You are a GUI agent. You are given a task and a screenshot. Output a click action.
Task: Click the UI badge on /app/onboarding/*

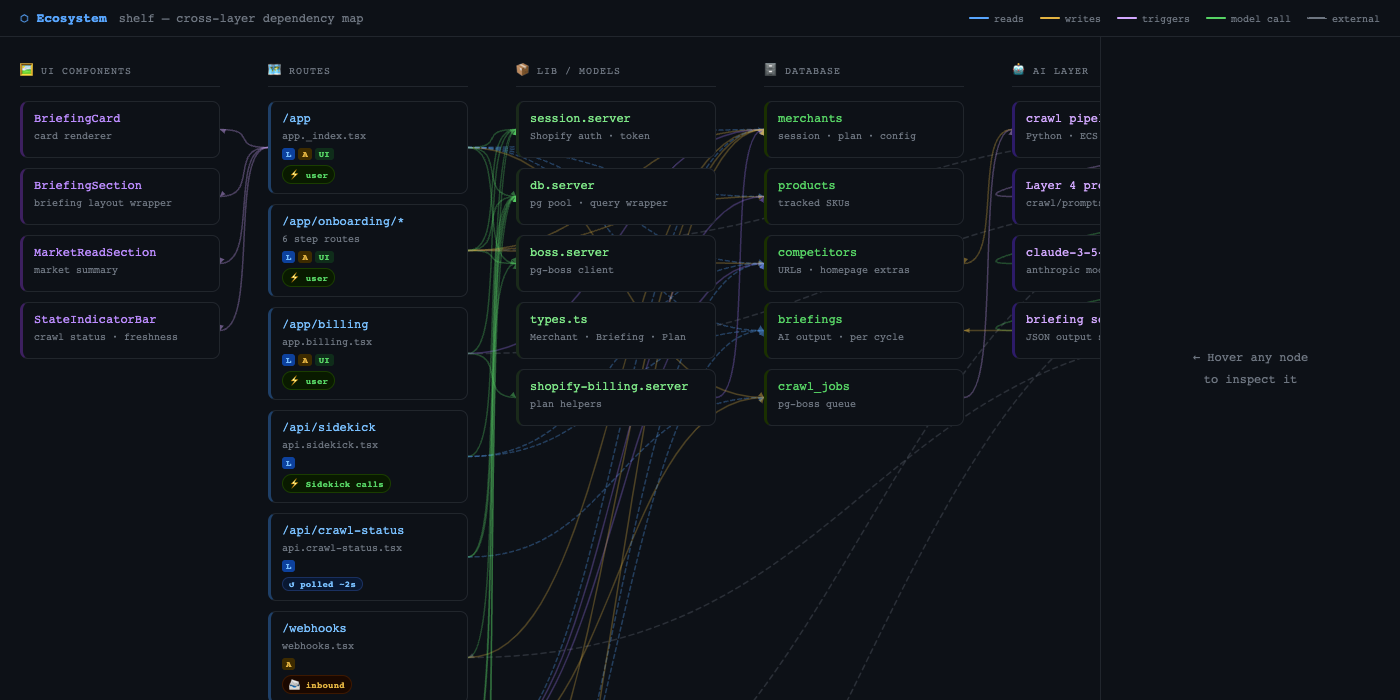[324, 257]
